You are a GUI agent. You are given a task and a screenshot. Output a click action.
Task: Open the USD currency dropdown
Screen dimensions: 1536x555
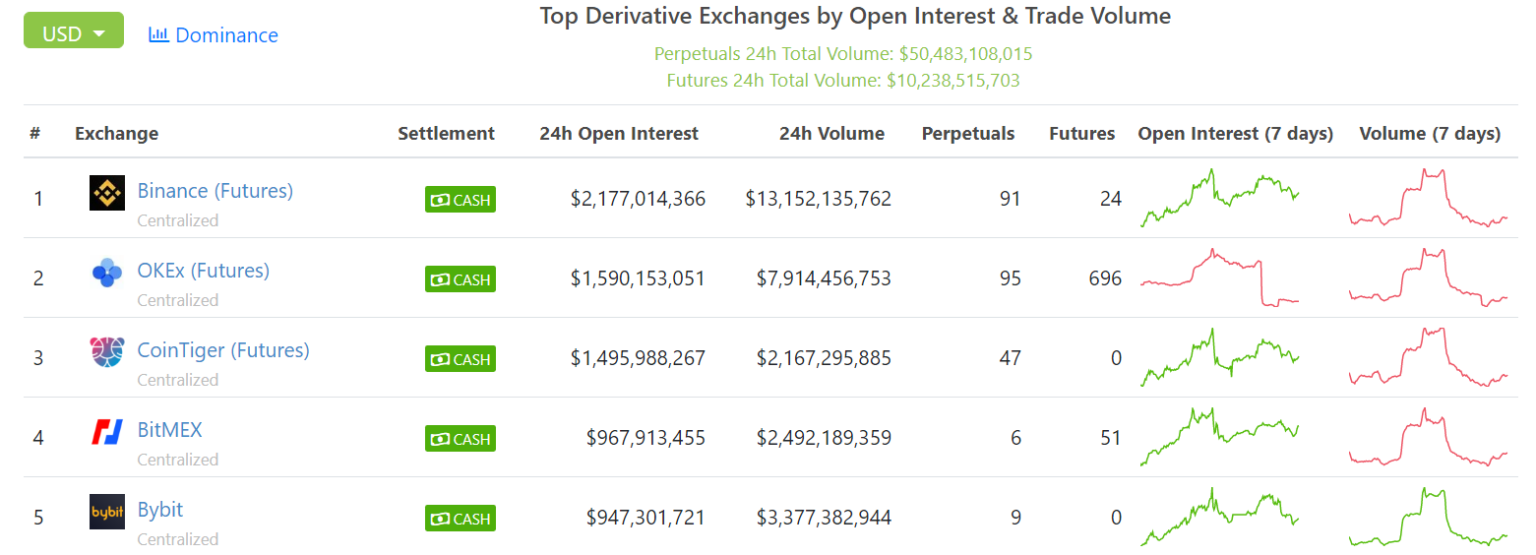click(74, 34)
